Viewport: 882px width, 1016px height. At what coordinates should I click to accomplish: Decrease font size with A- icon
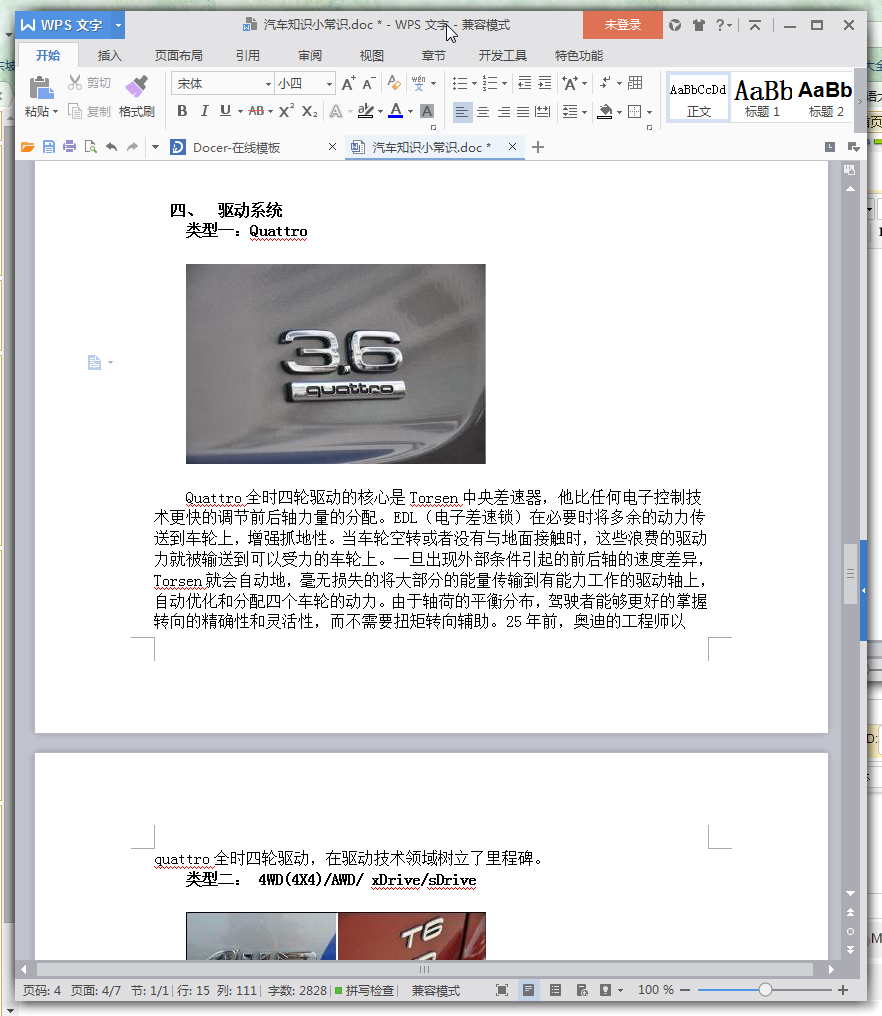[x=369, y=84]
